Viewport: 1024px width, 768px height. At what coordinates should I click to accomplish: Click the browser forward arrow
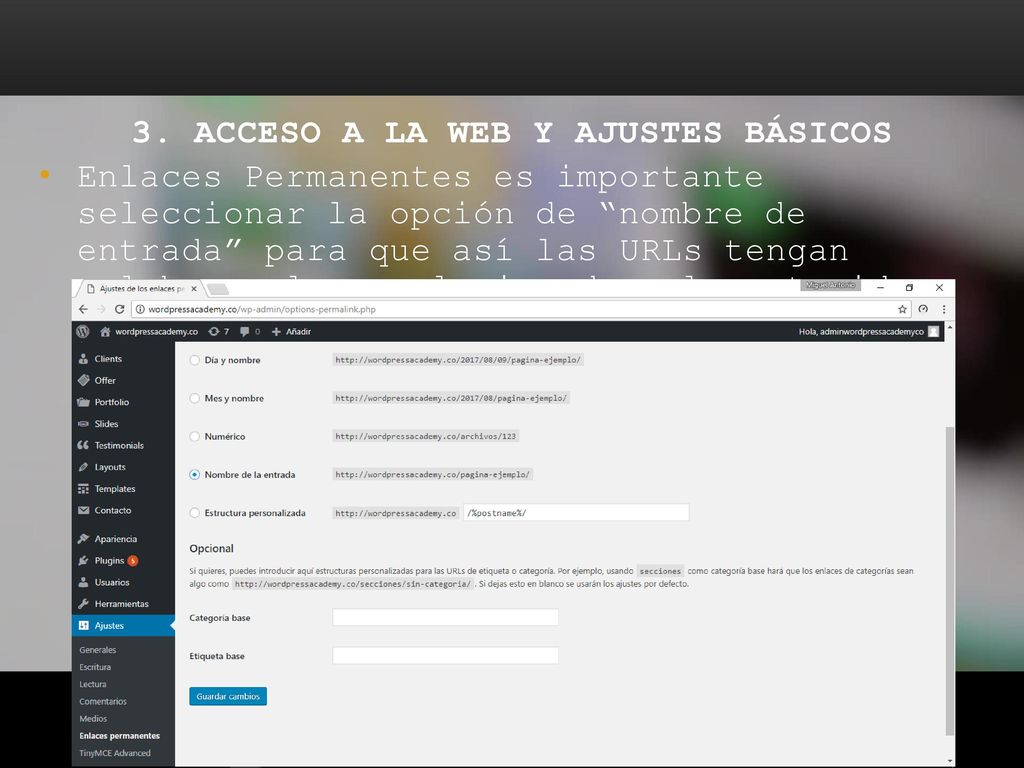point(101,309)
